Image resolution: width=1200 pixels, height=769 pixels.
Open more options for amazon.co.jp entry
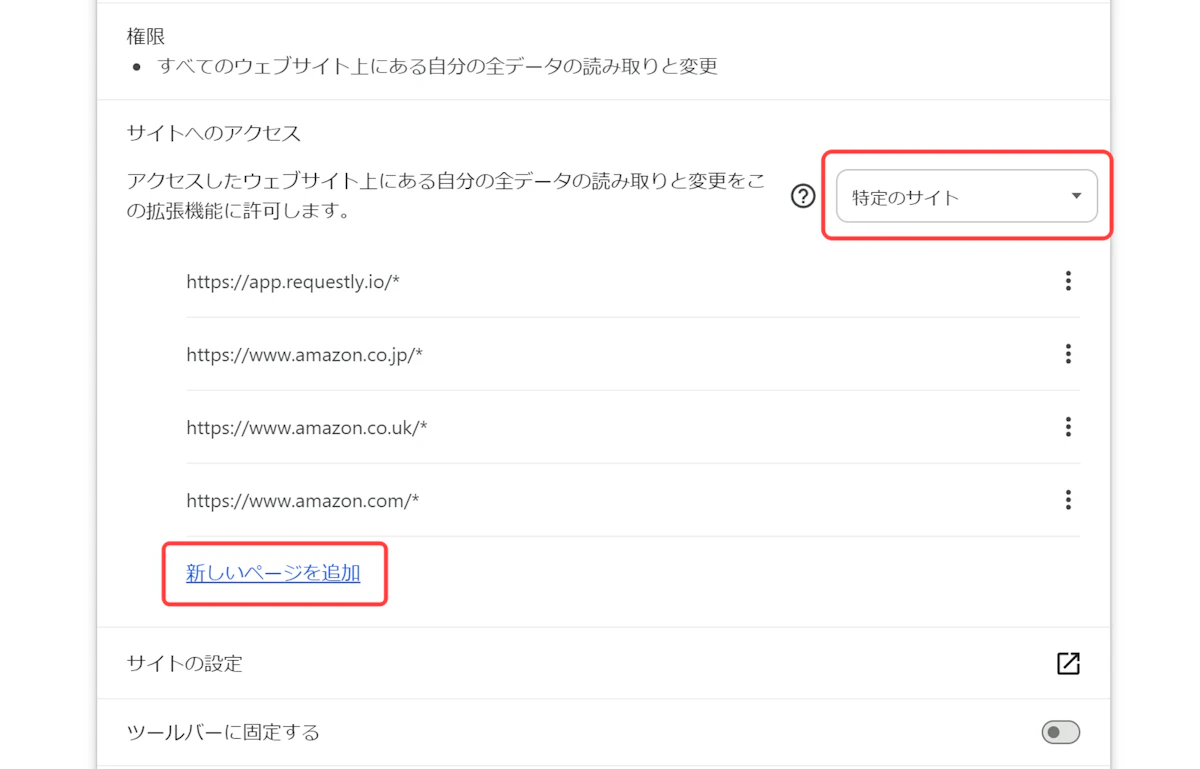[1068, 354]
